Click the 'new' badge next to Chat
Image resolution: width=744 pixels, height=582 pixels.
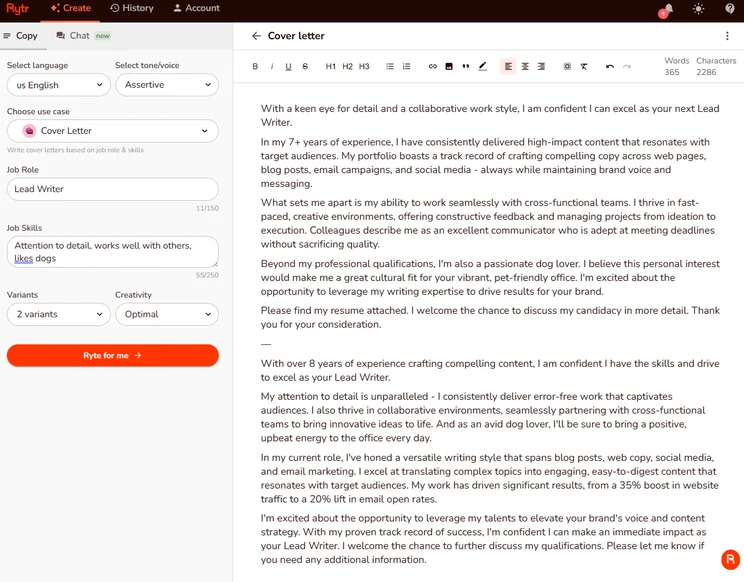[x=102, y=36]
